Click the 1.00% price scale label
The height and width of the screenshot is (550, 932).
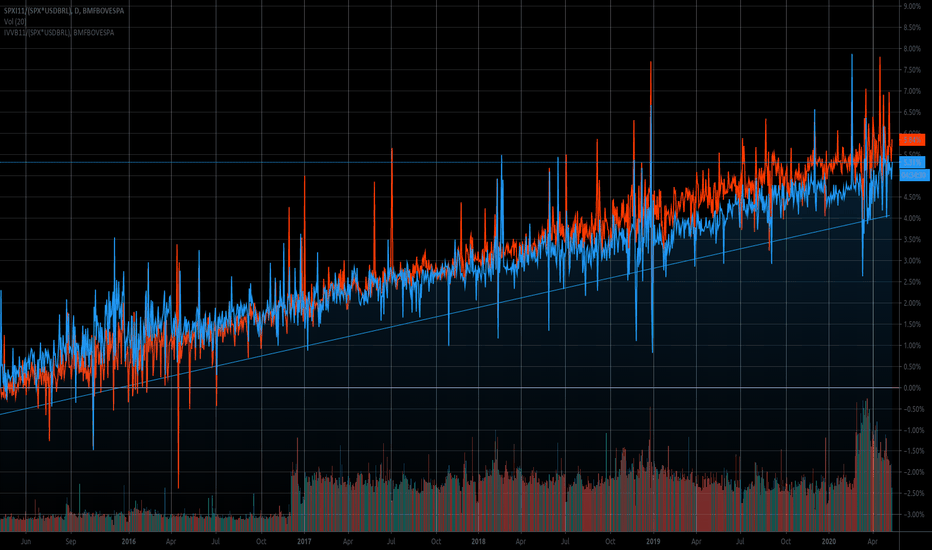tap(912, 345)
